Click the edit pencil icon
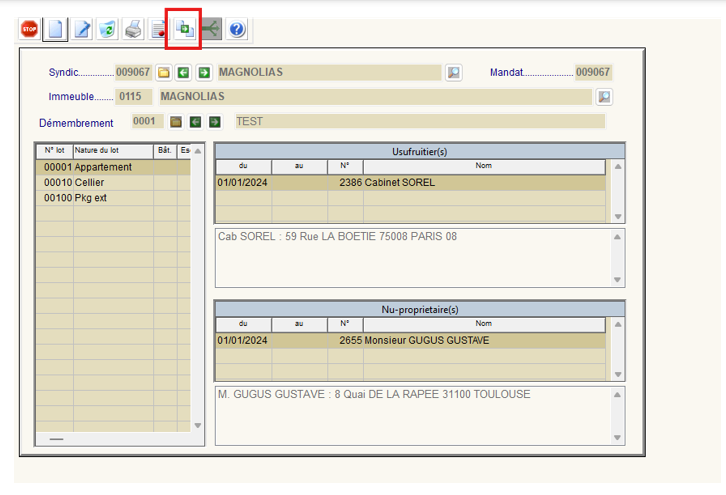The height and width of the screenshot is (495, 726). coord(82,29)
